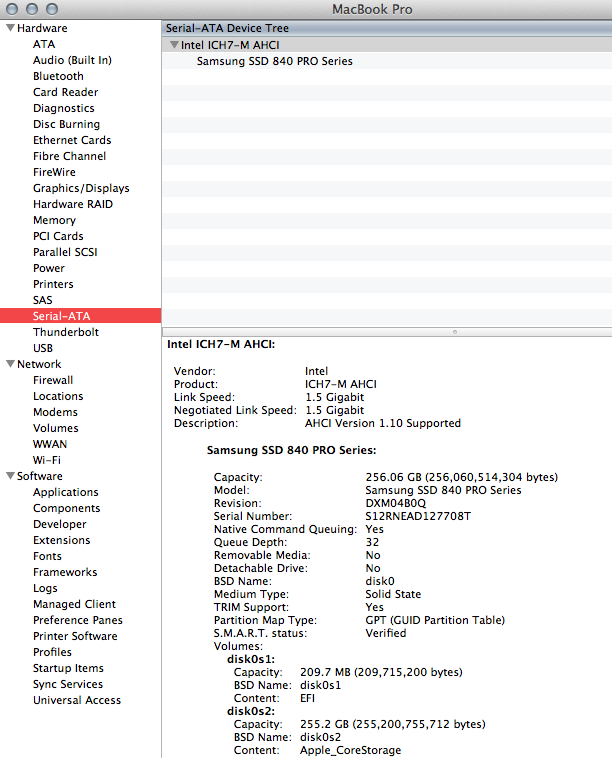Select Hardware RAID entry

[x=73, y=204]
